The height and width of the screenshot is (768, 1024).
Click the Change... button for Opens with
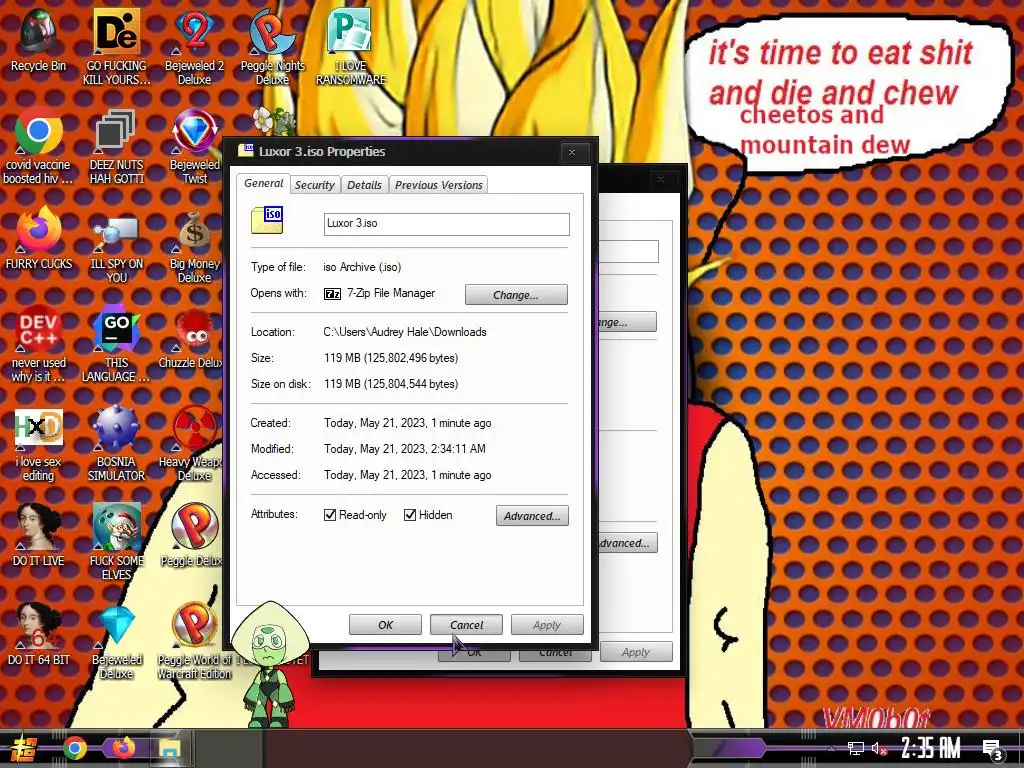tap(516, 295)
